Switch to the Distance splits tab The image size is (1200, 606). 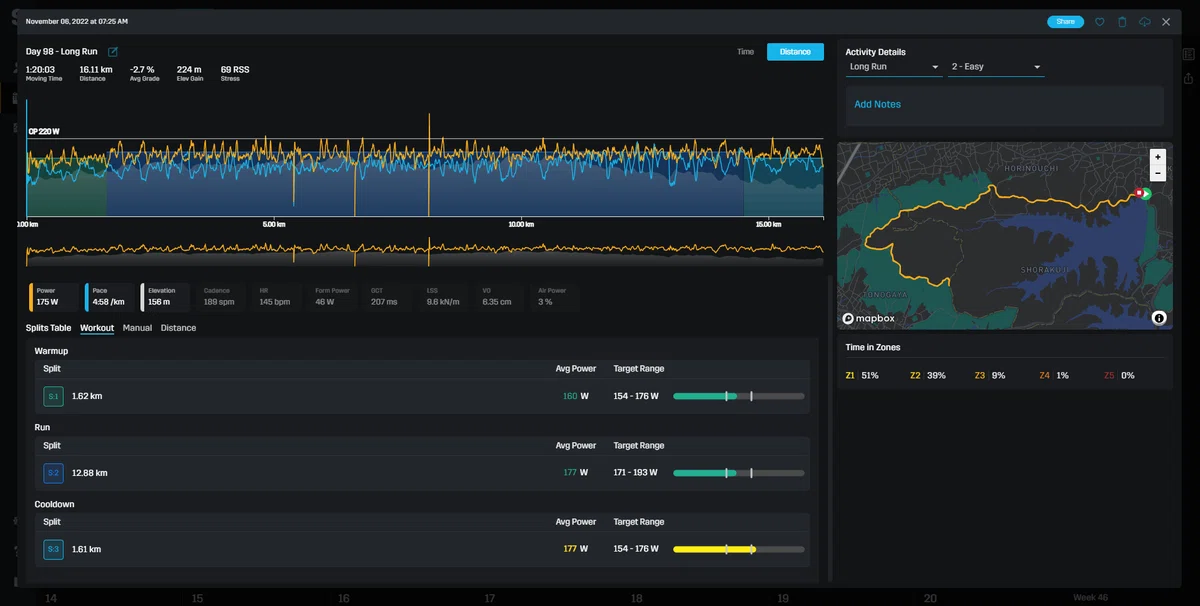pyautogui.click(x=178, y=328)
